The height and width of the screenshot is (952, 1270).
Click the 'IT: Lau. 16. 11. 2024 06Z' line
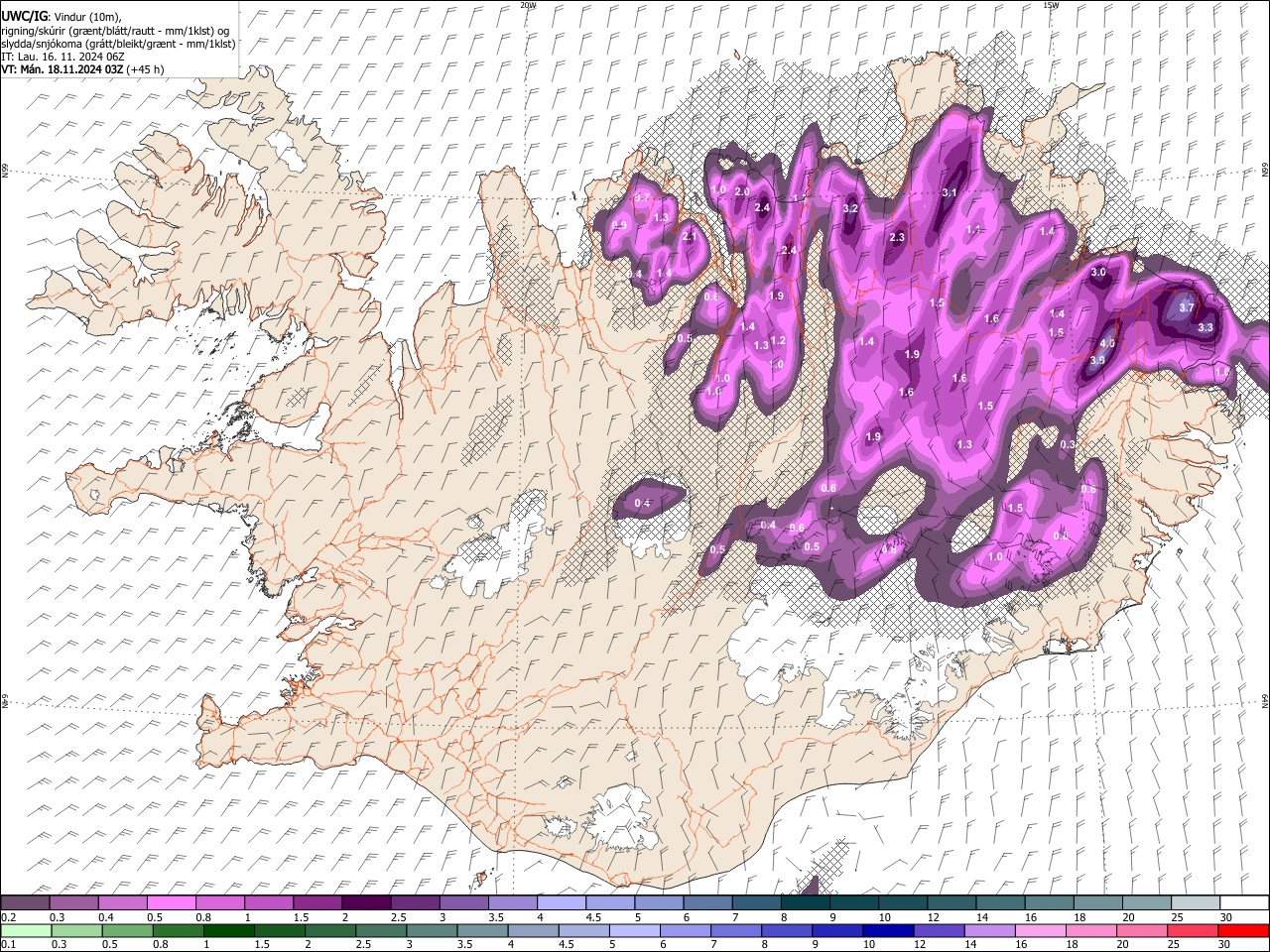point(63,57)
